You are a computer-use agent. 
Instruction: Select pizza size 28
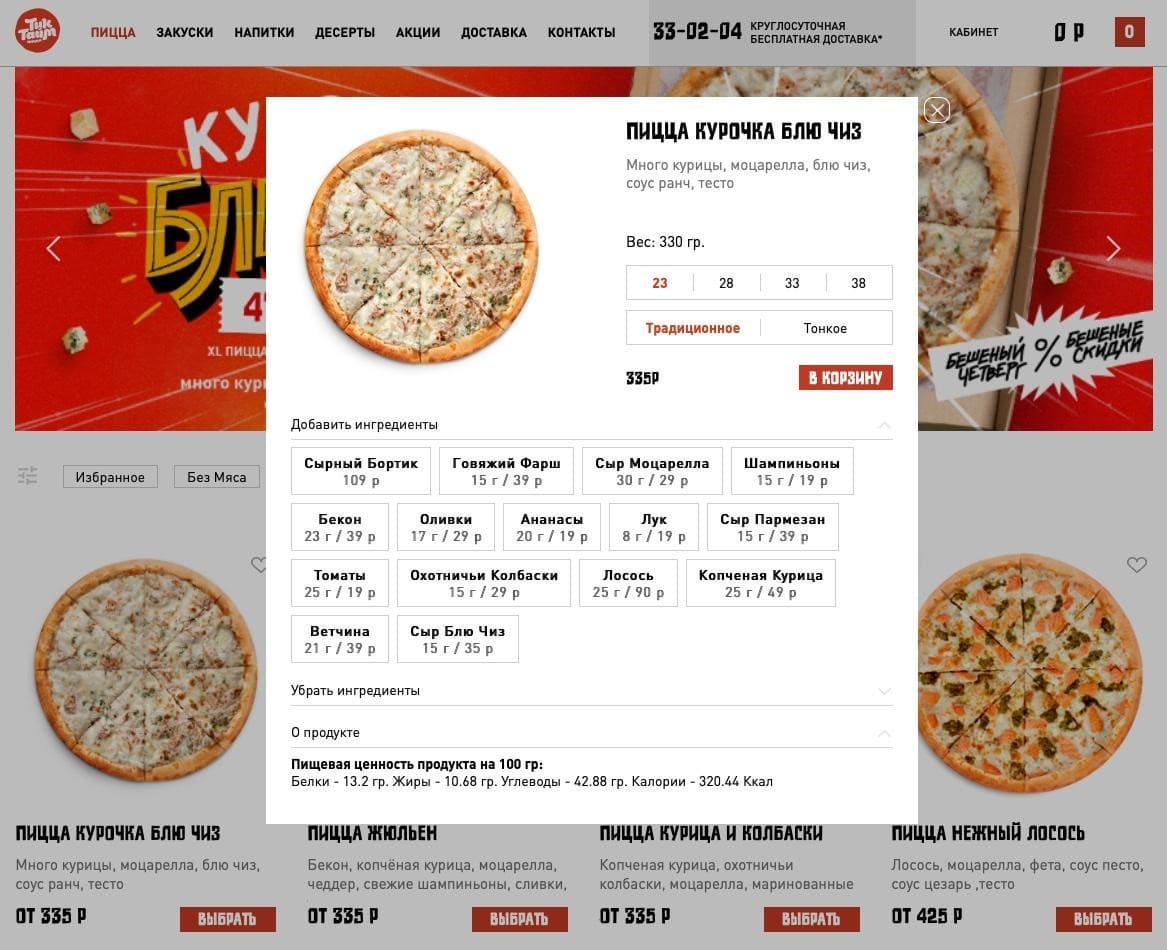tap(726, 283)
